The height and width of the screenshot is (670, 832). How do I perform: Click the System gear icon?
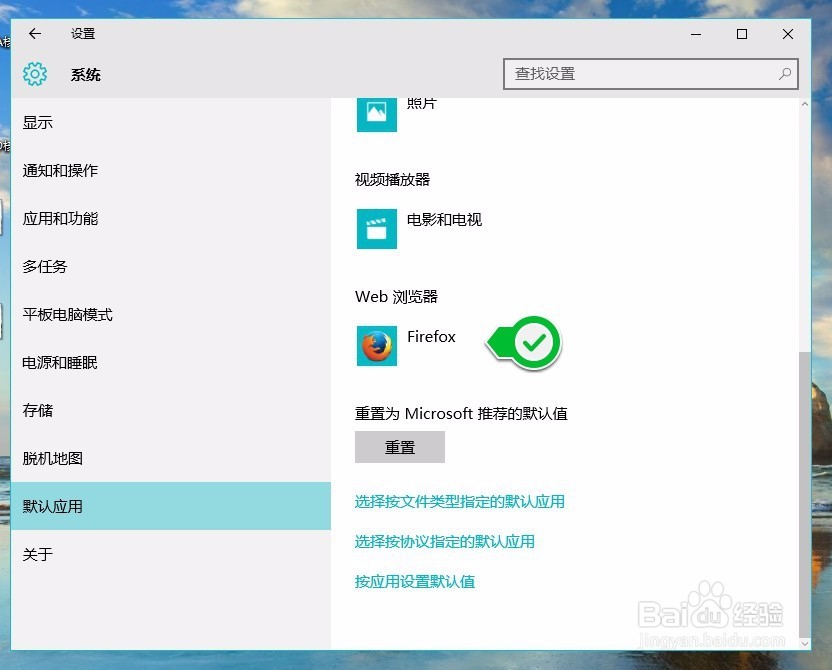(35, 74)
